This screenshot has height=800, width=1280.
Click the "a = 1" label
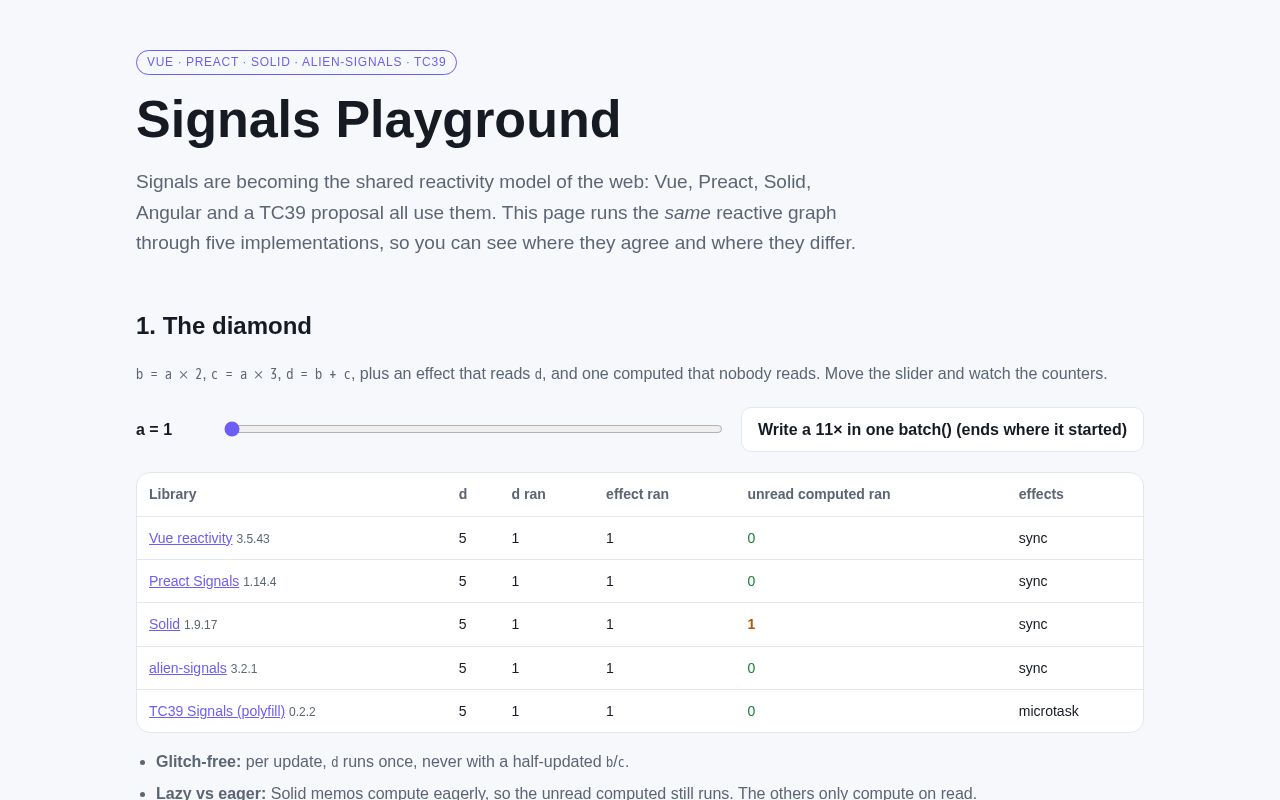tap(154, 429)
